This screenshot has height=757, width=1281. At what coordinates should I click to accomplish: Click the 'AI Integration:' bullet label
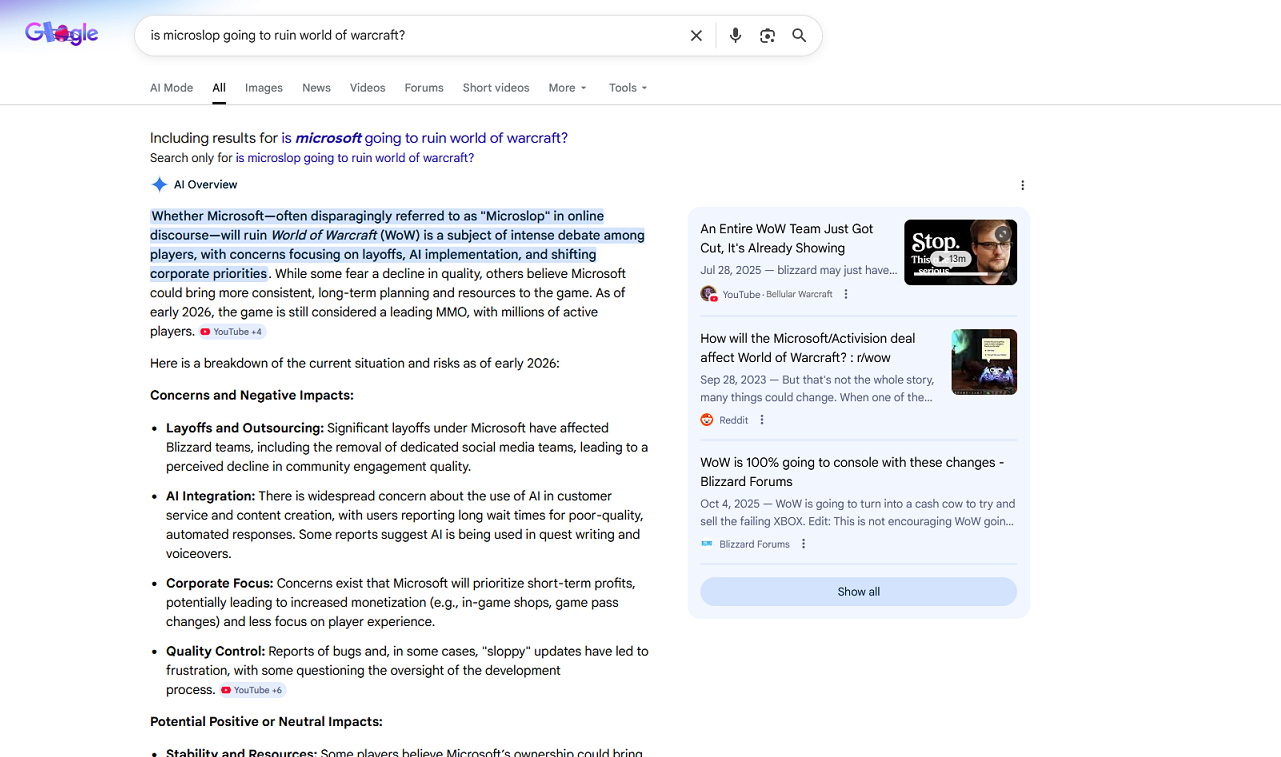point(211,496)
